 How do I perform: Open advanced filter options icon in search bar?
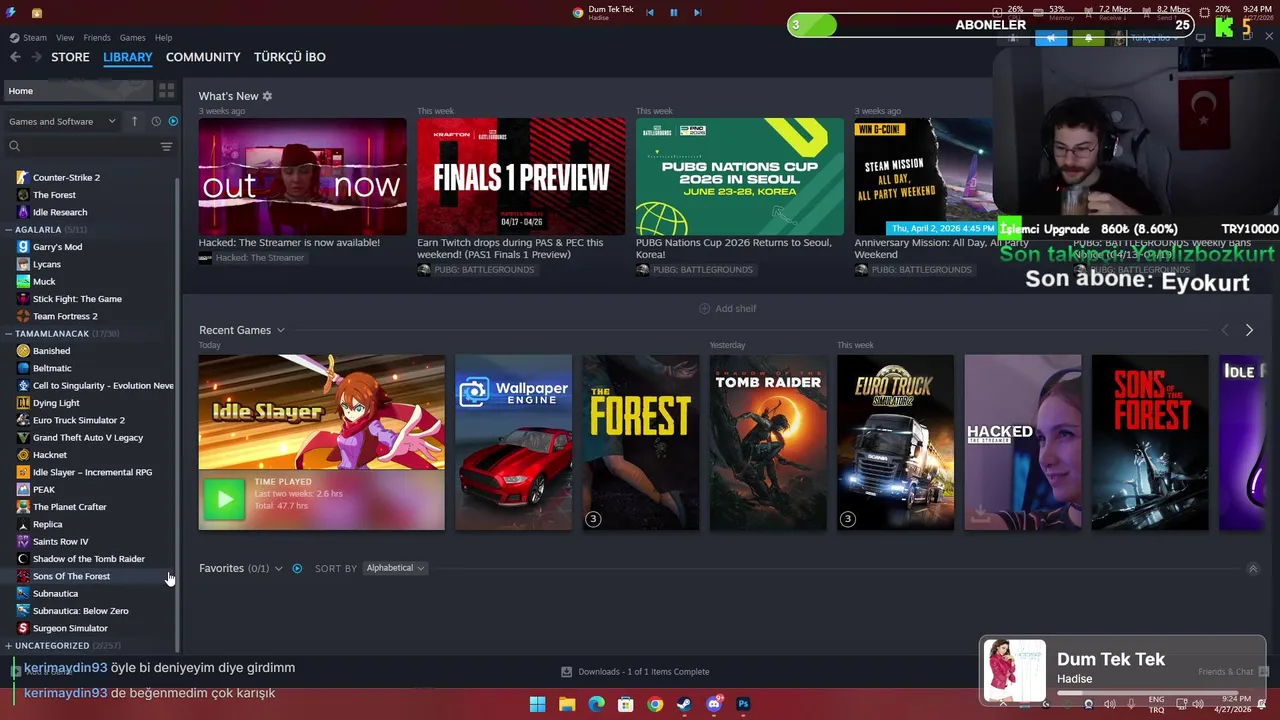click(x=166, y=146)
